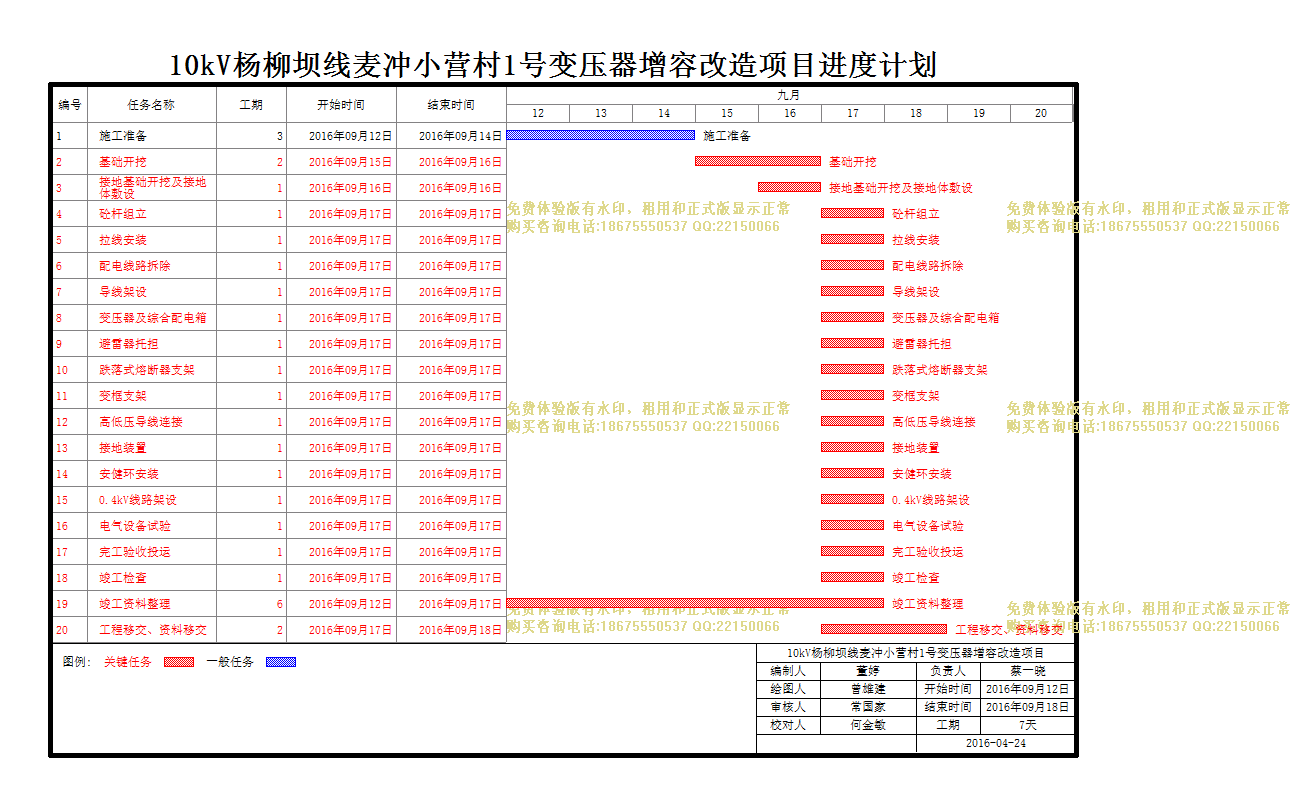Click the 结束时间 column header in task table

click(451, 104)
